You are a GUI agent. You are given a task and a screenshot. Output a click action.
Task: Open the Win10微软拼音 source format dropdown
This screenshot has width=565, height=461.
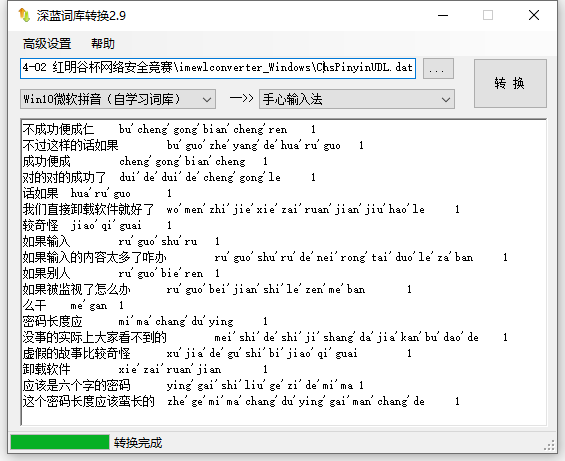pyautogui.click(x=118, y=99)
